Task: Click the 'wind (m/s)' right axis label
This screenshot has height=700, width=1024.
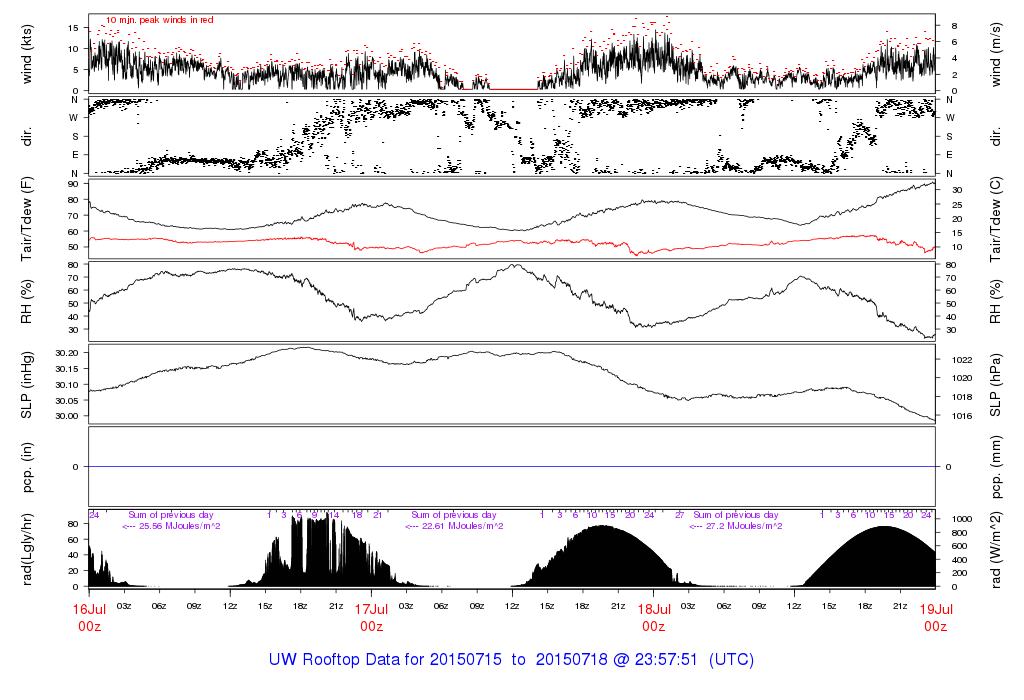Action: click(996, 54)
